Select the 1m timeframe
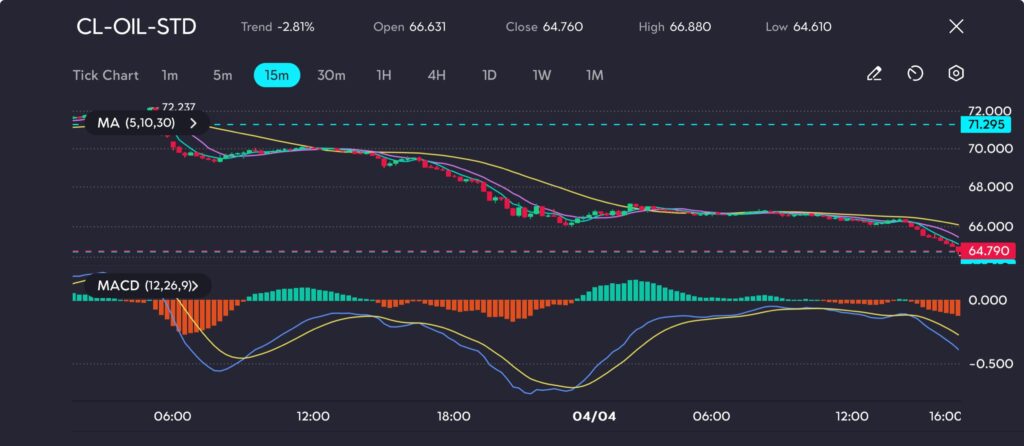 pos(170,75)
